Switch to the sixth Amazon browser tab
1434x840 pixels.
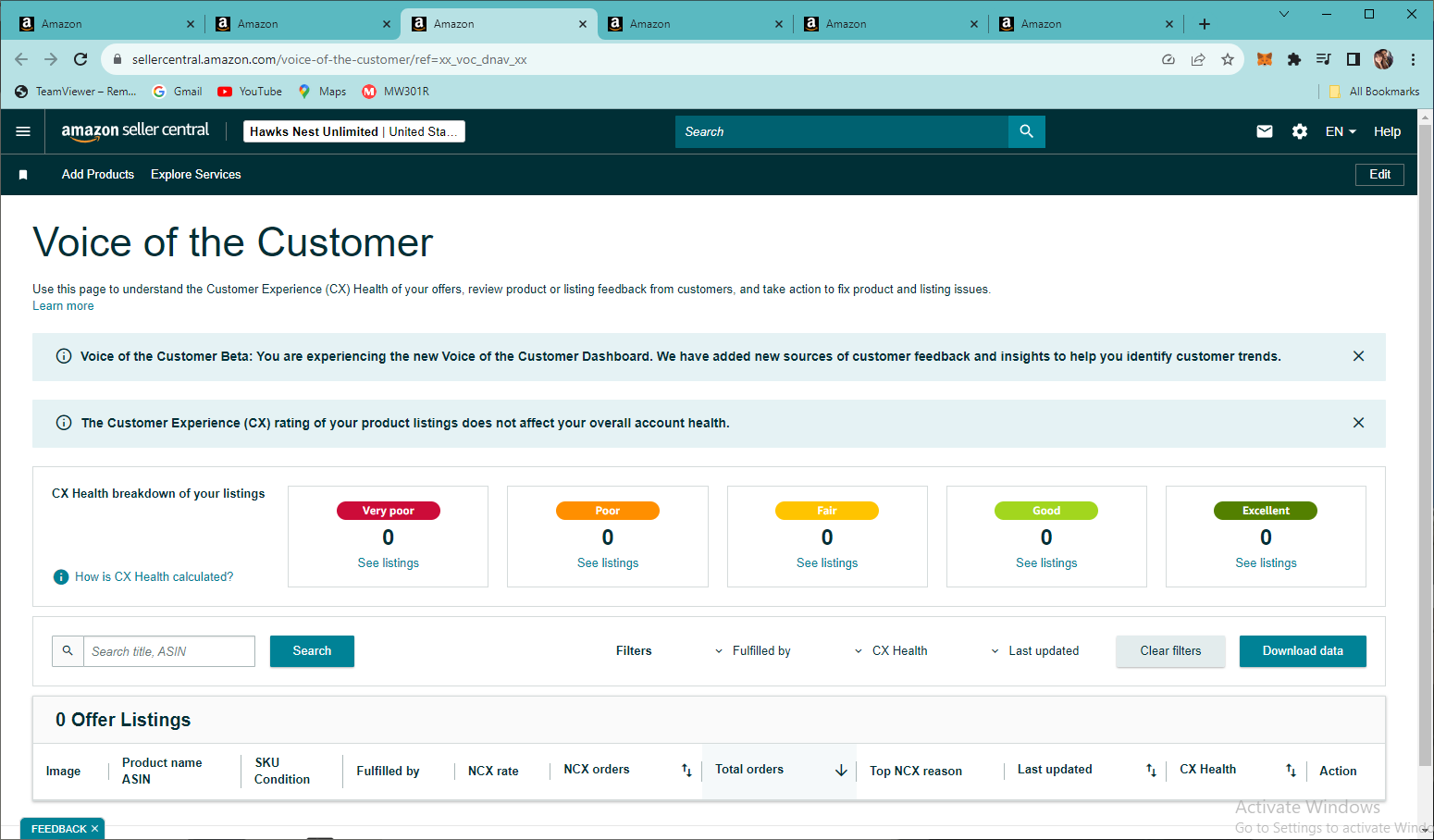click(1087, 24)
